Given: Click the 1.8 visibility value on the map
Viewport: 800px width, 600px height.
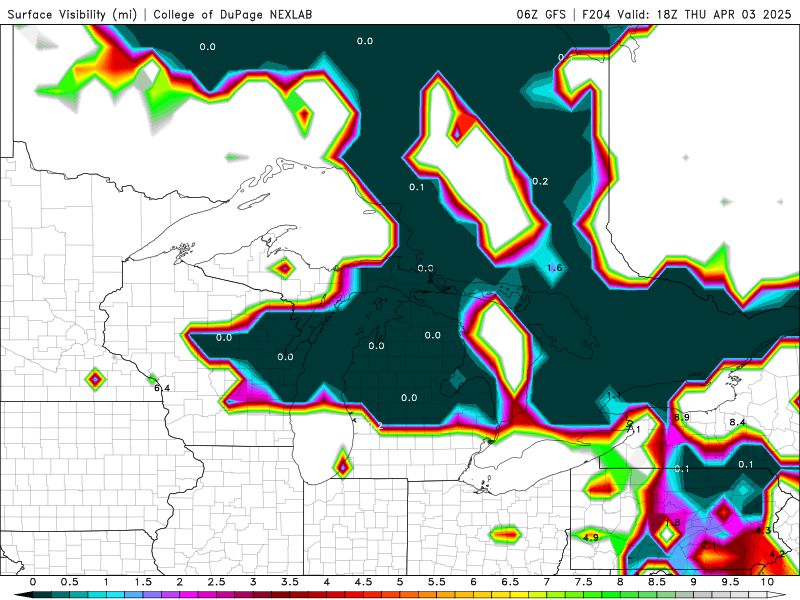Looking at the screenshot, I should (x=672, y=522).
